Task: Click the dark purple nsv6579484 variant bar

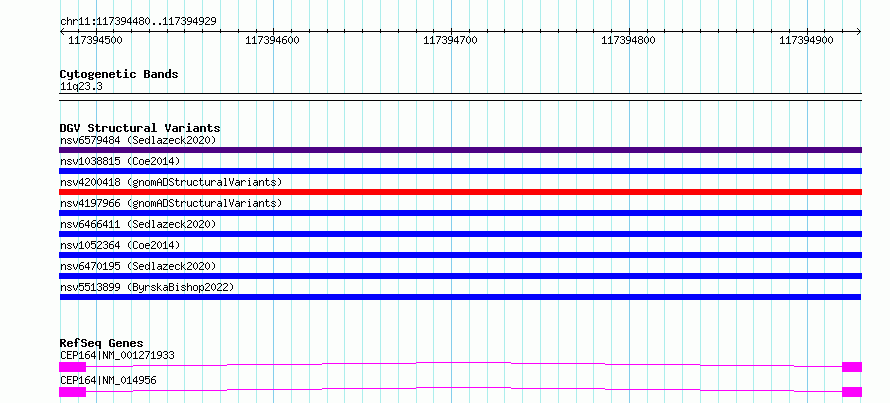Action: pyautogui.click(x=460, y=150)
